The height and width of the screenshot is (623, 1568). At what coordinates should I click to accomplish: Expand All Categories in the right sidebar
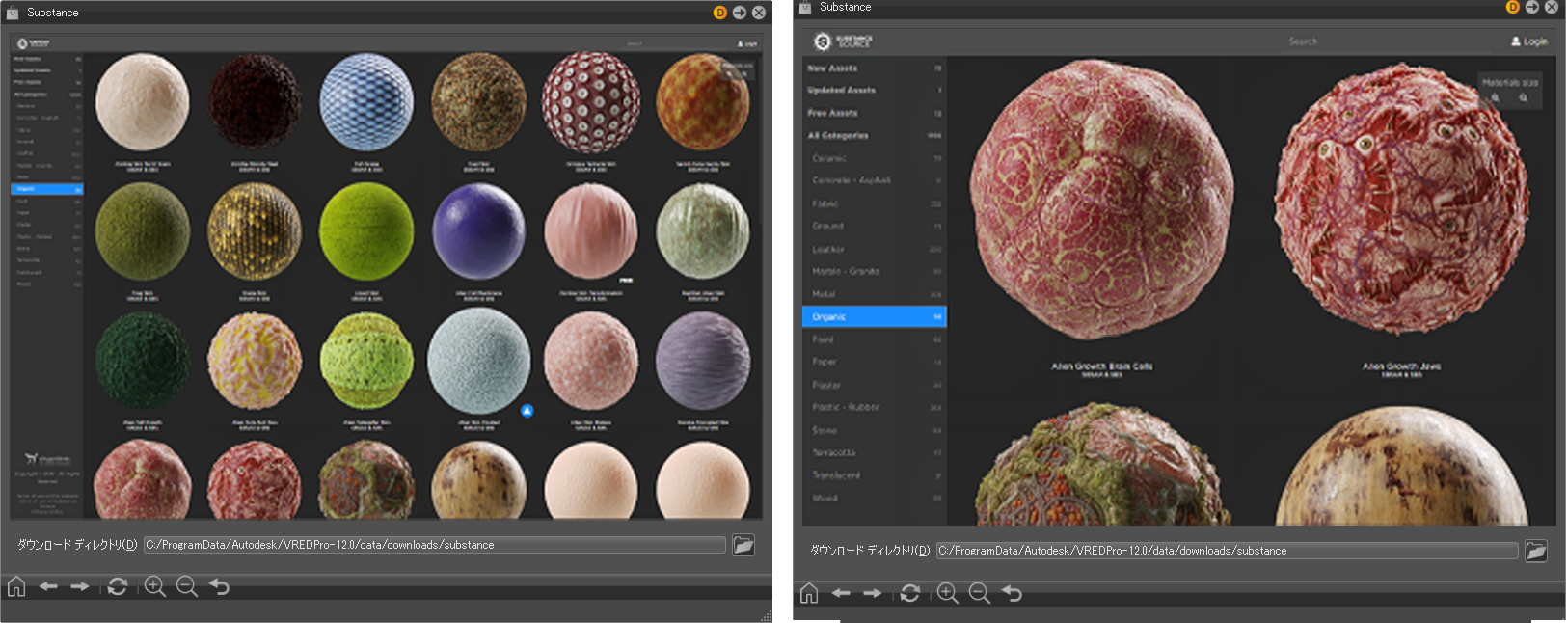[838, 136]
